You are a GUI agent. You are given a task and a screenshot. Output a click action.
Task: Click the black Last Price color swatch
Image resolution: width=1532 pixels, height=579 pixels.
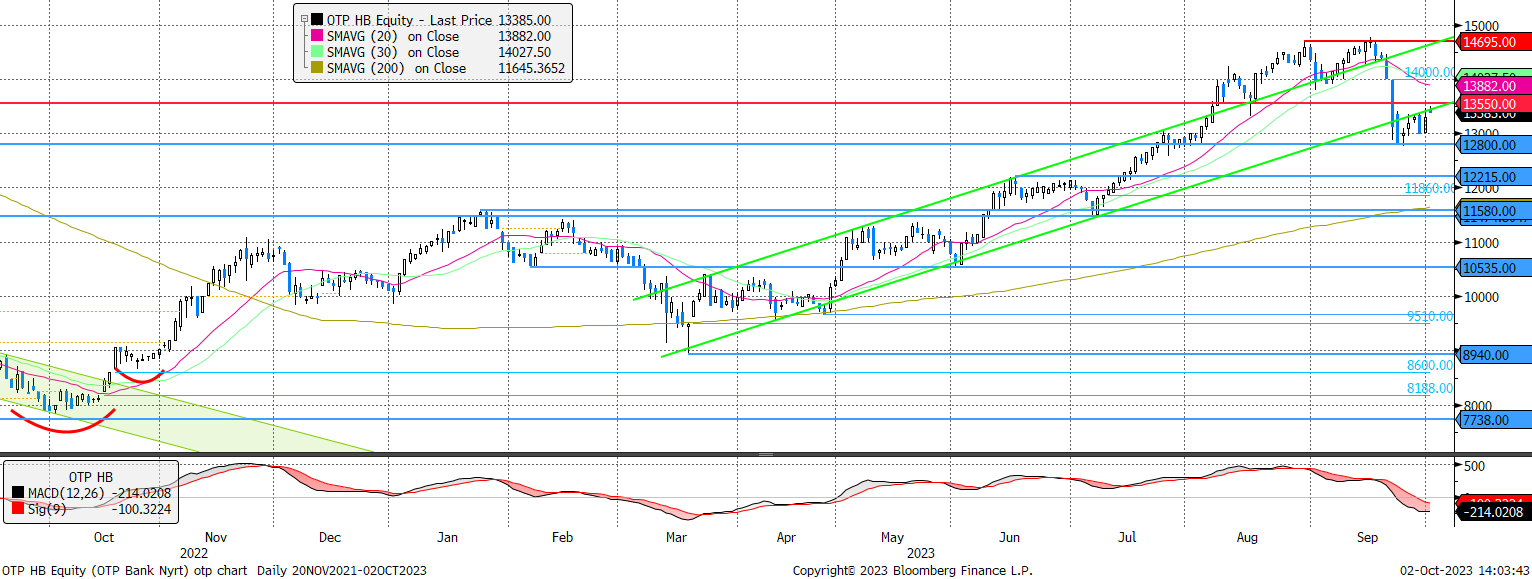(318, 19)
